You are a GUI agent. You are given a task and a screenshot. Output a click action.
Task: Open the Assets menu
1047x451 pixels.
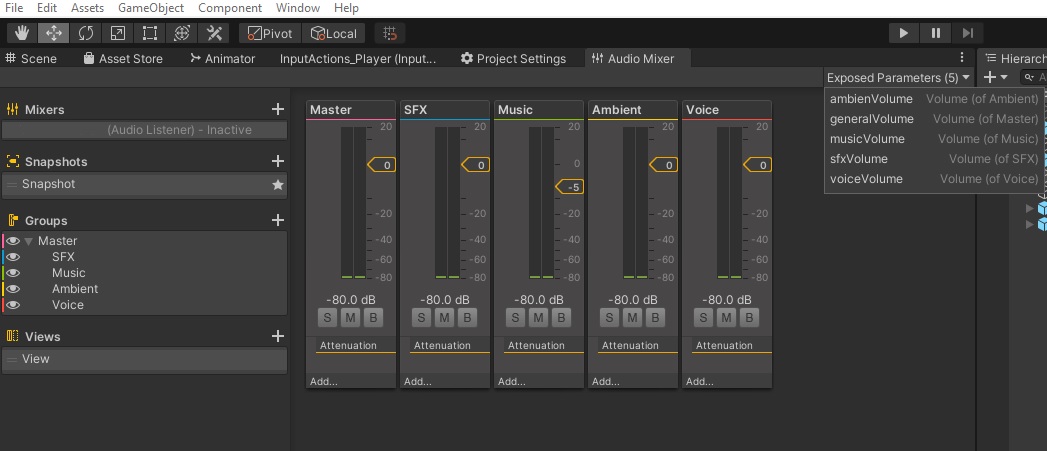click(87, 8)
